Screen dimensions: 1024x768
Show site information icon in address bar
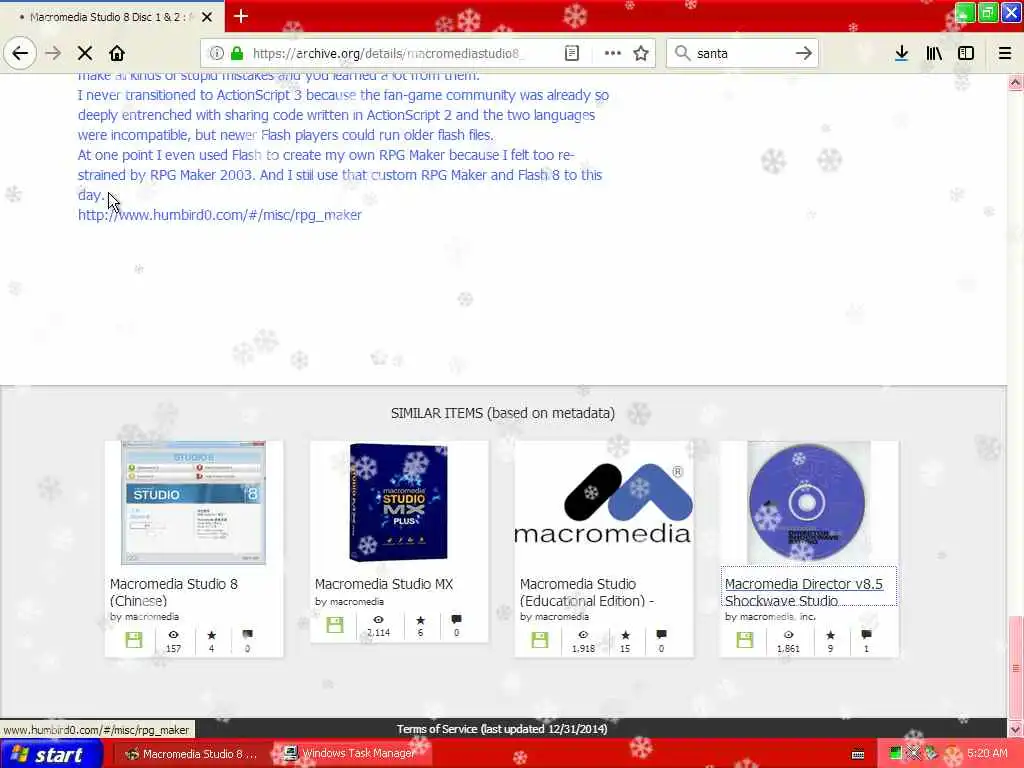click(x=217, y=54)
